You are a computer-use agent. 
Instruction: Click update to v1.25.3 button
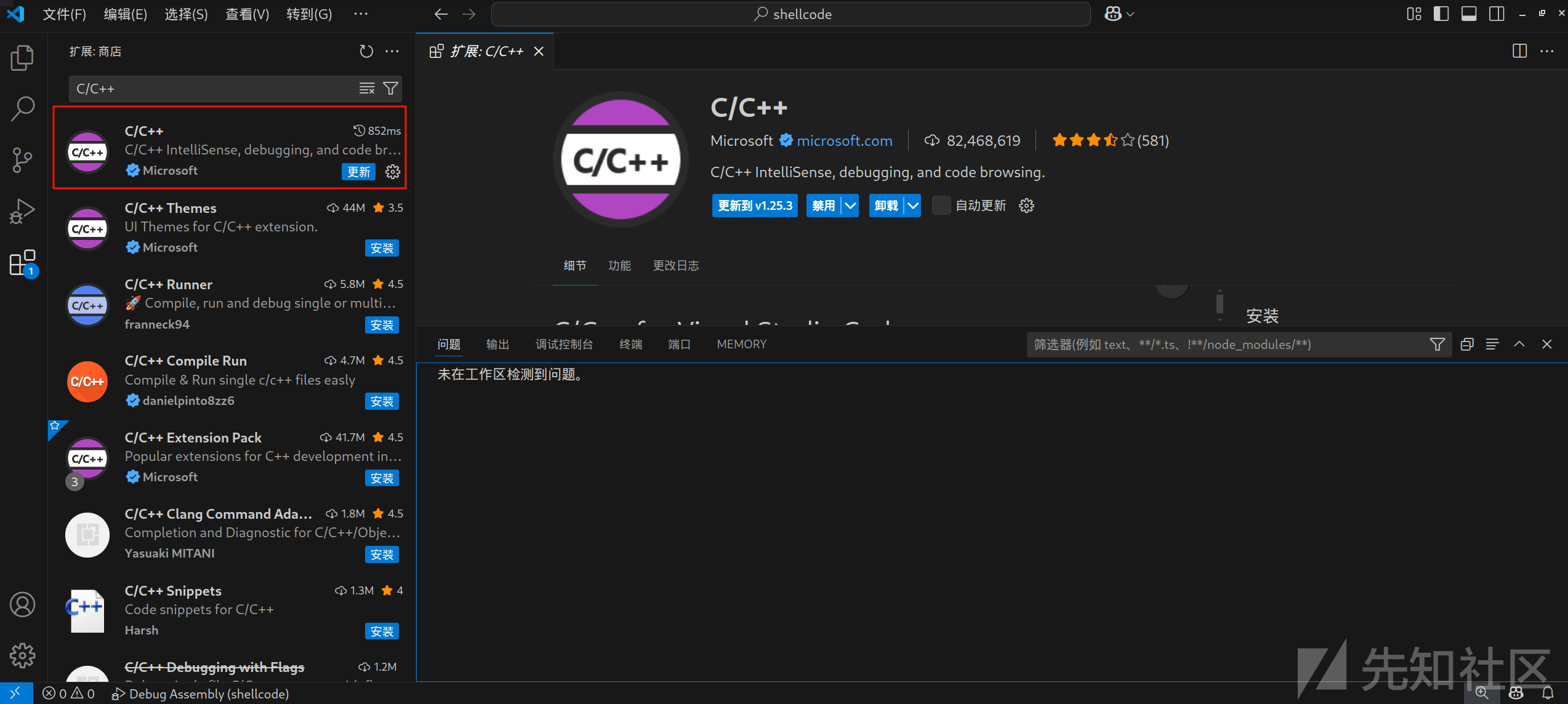pyautogui.click(x=755, y=206)
